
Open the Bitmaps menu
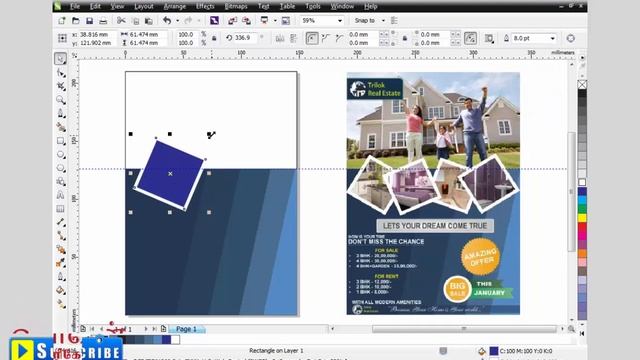236,6
